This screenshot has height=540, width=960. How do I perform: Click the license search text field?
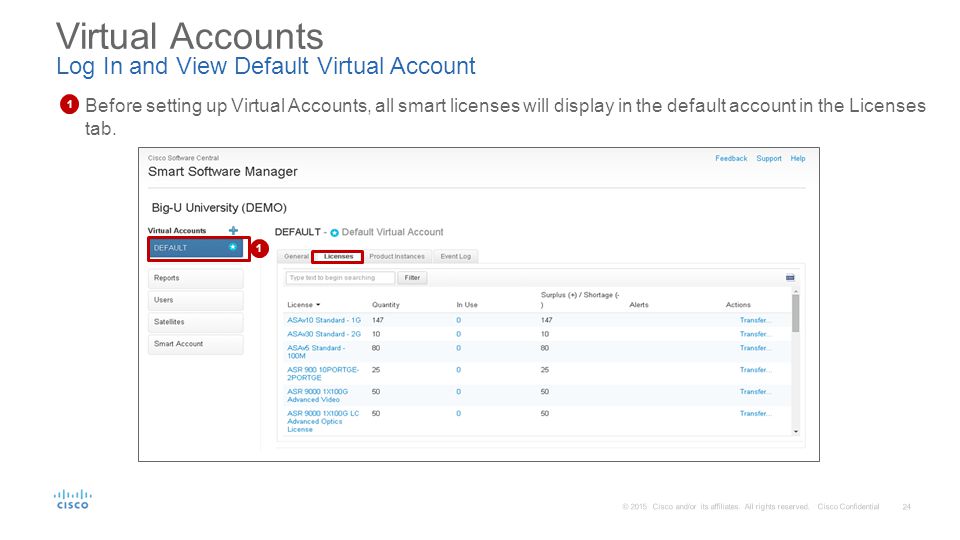pos(340,278)
